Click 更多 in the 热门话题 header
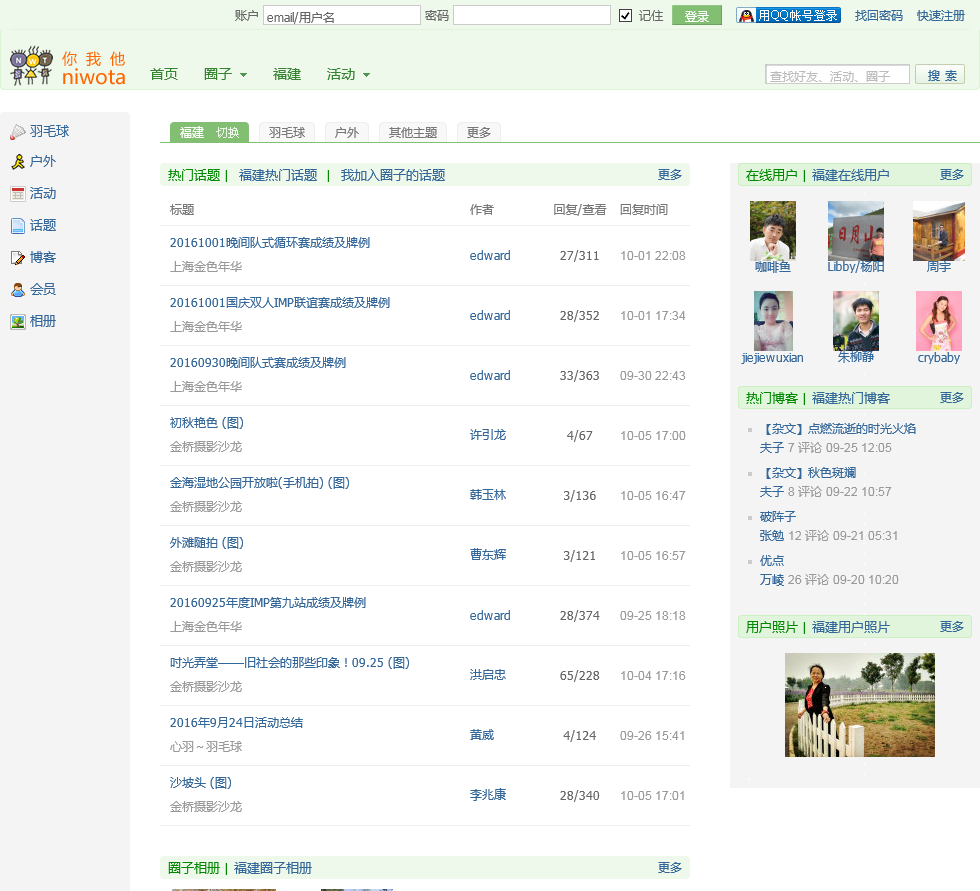Image resolution: width=980 pixels, height=891 pixels. [669, 175]
